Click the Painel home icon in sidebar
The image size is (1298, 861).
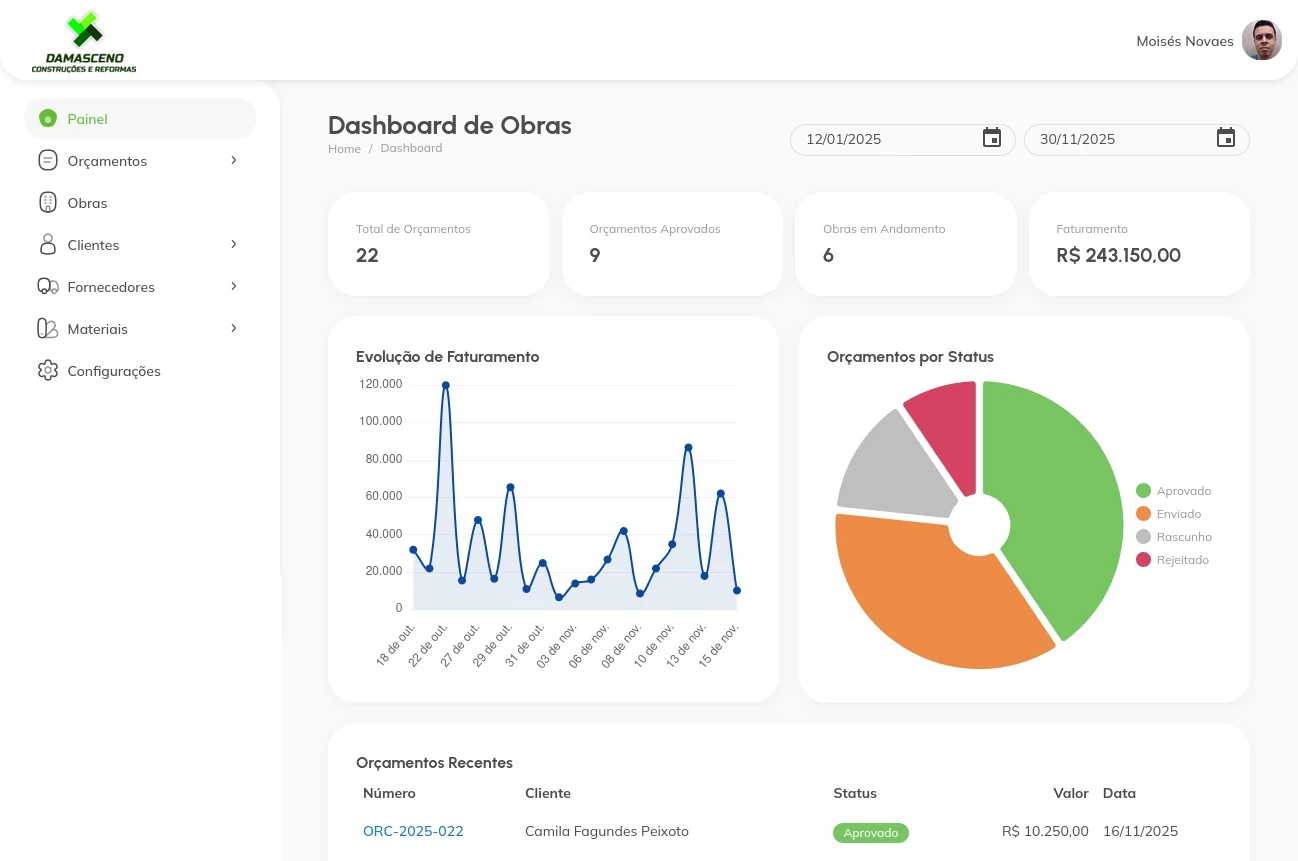(48, 119)
